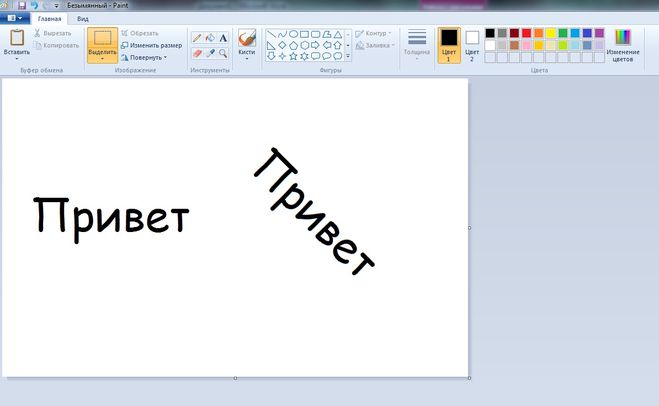Choose the Up arrow shape
The image size is (659, 406).
337,45
